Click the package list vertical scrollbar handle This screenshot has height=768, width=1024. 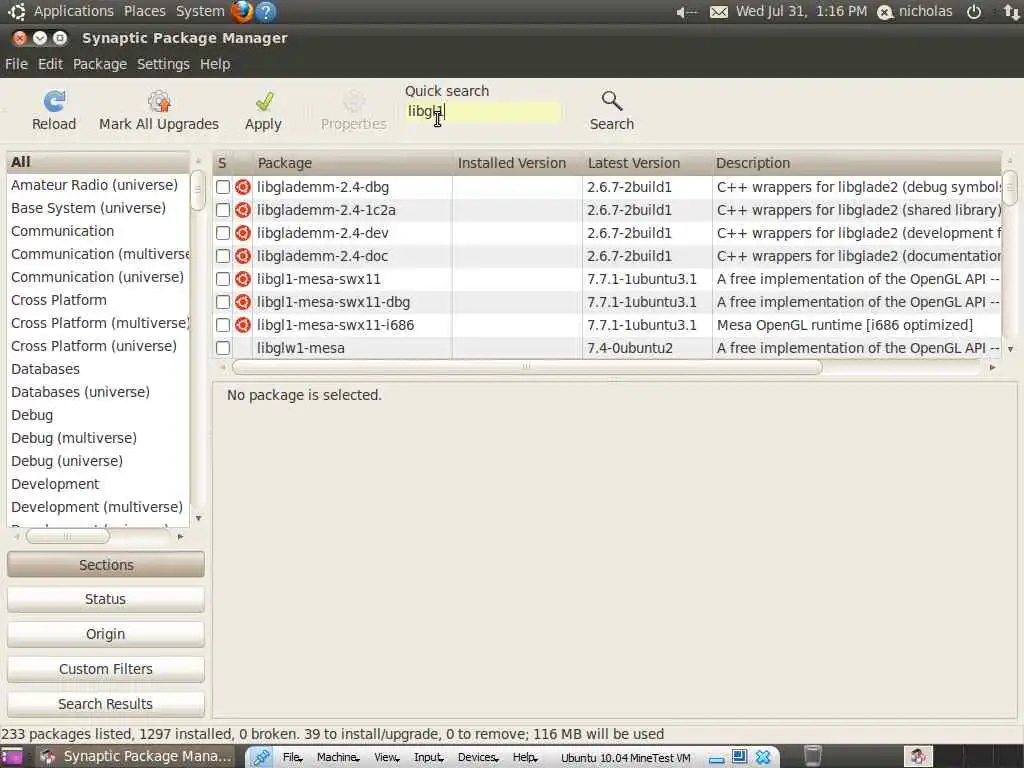tap(1010, 188)
